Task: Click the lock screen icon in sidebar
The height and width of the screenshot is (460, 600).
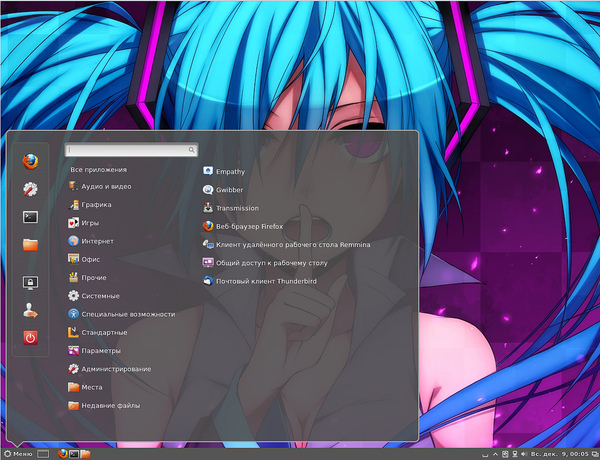Action: pos(30,282)
